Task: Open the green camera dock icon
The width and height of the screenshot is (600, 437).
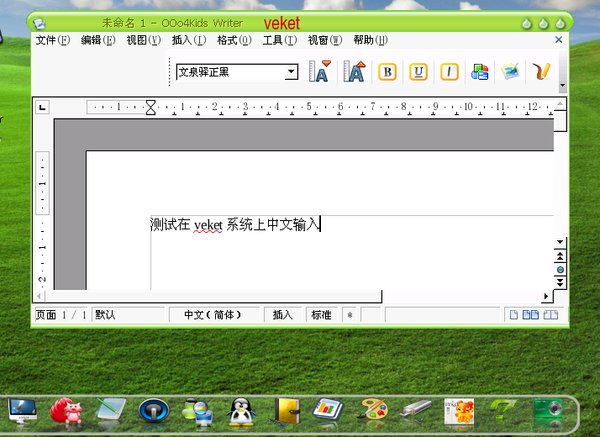Action: (x=548, y=411)
